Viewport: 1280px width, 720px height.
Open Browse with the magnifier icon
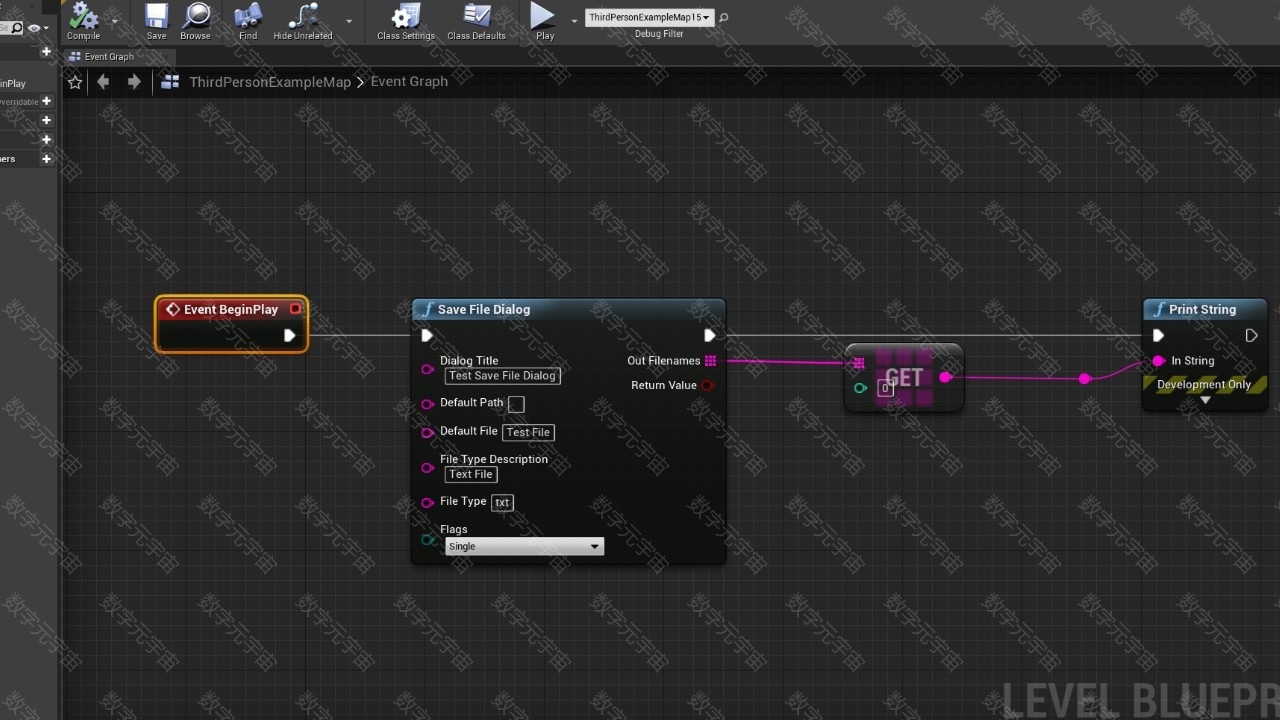tap(195, 18)
